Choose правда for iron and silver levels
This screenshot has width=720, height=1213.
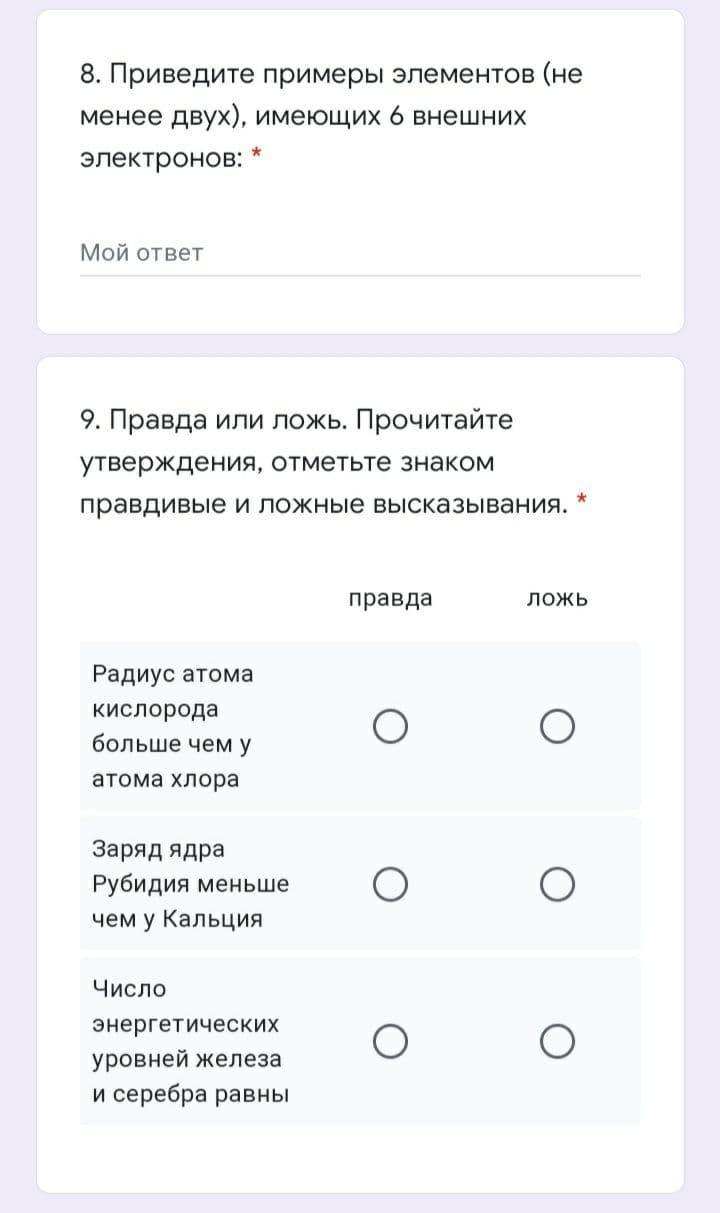(x=391, y=1041)
